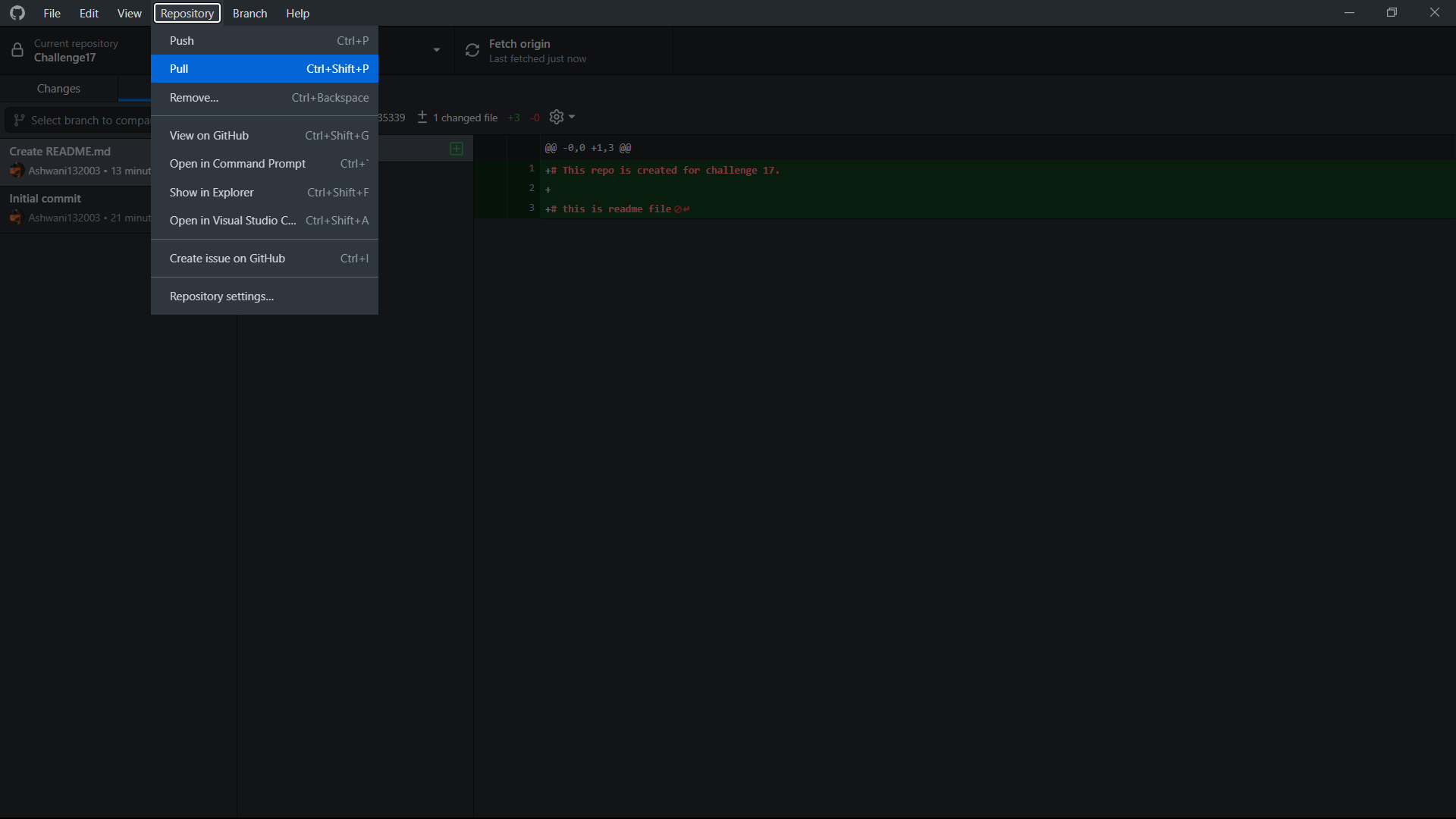This screenshot has height=819, width=1456.
Task: Click the lock icon beside Current repository
Action: [x=17, y=50]
